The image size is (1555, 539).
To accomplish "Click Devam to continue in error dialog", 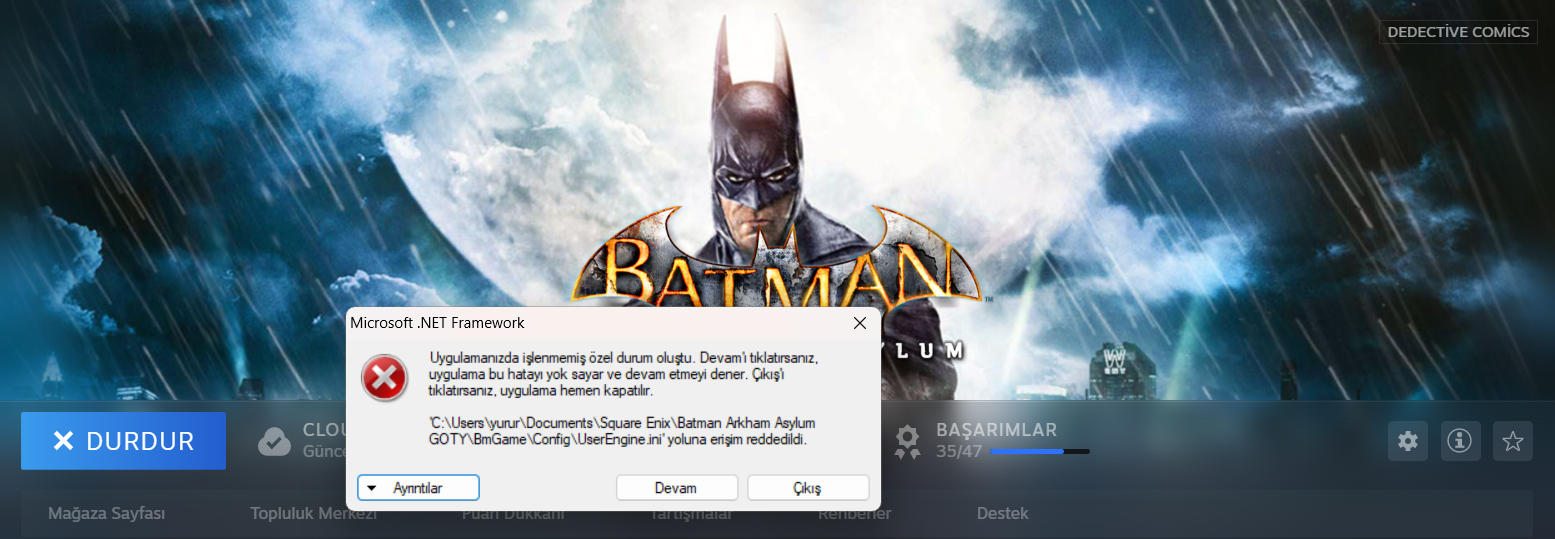I will pyautogui.click(x=676, y=488).
